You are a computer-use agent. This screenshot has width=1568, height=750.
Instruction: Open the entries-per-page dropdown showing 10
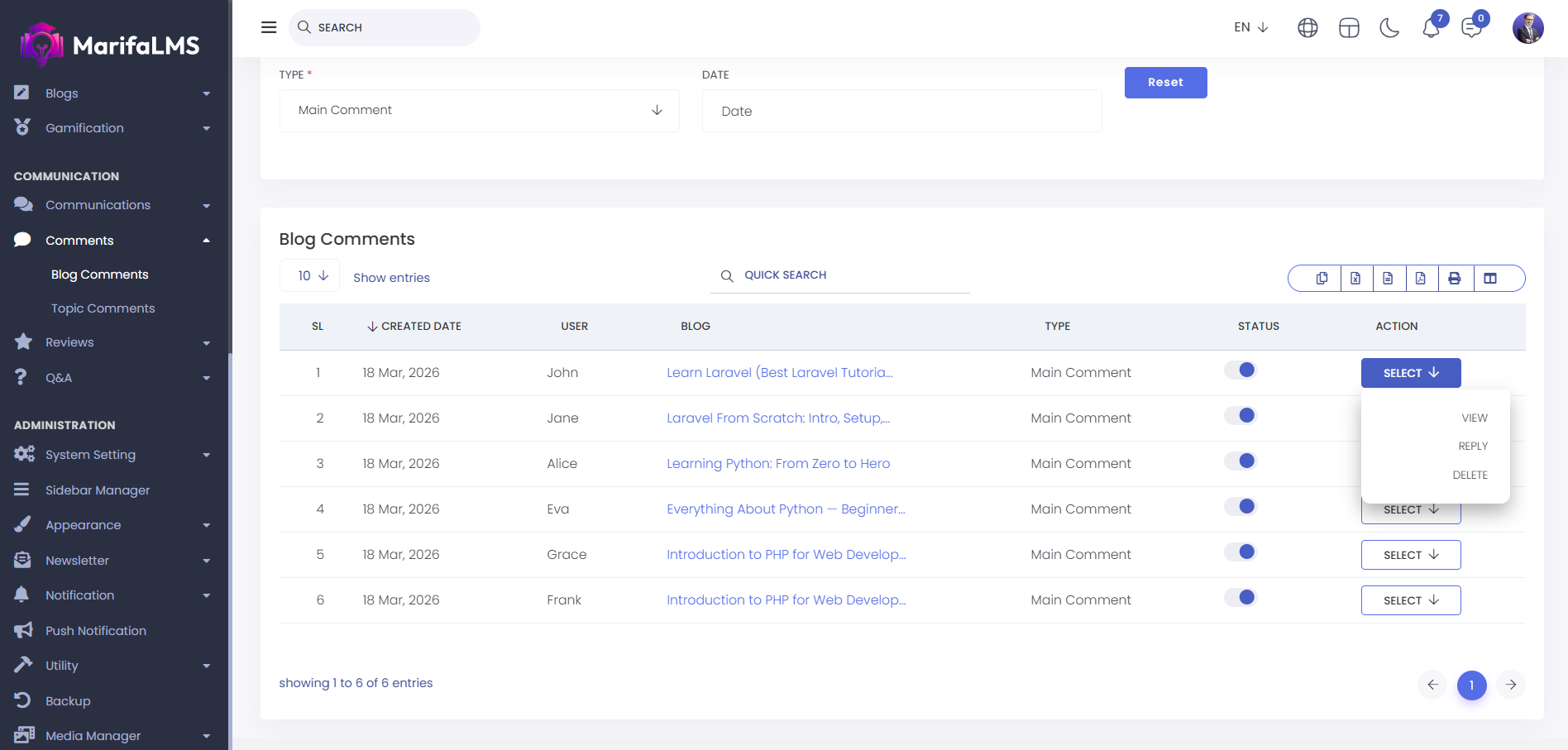[310, 276]
